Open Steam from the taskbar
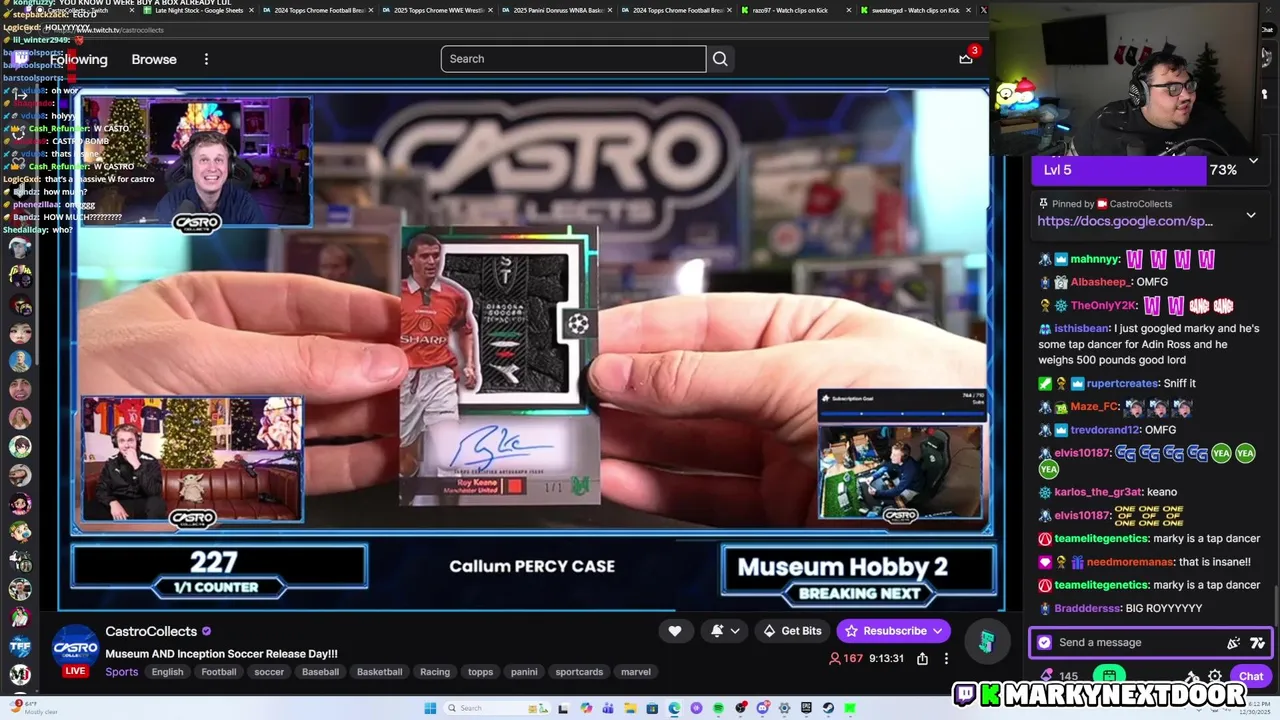 coord(828,708)
